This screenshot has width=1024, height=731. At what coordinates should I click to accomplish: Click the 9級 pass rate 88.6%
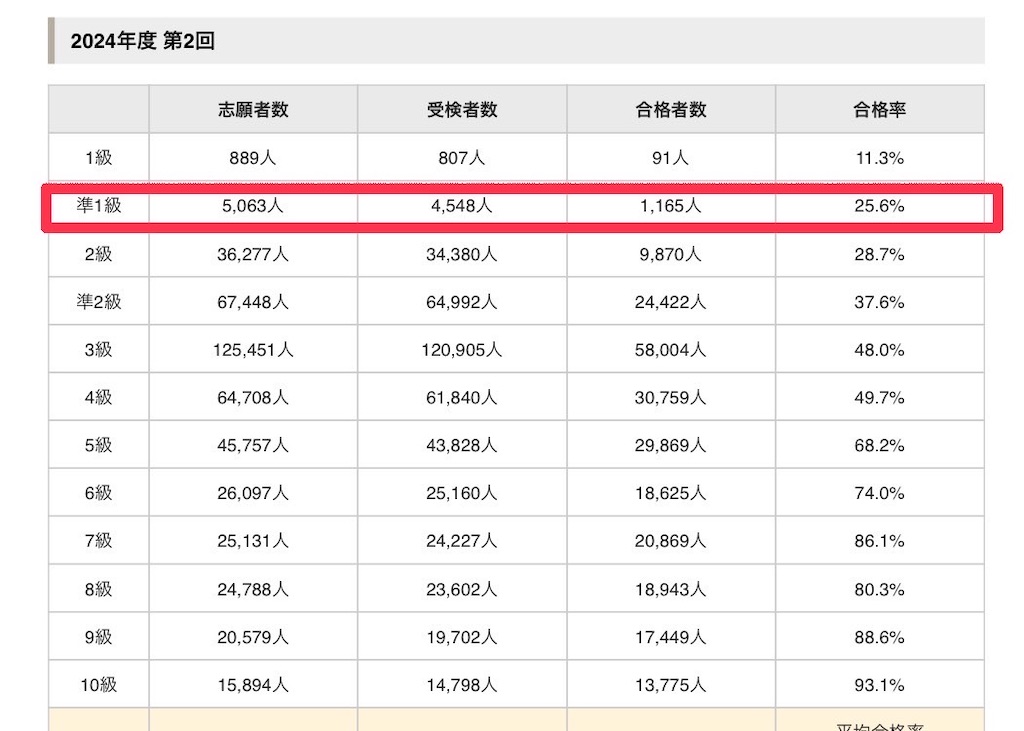[879, 637]
